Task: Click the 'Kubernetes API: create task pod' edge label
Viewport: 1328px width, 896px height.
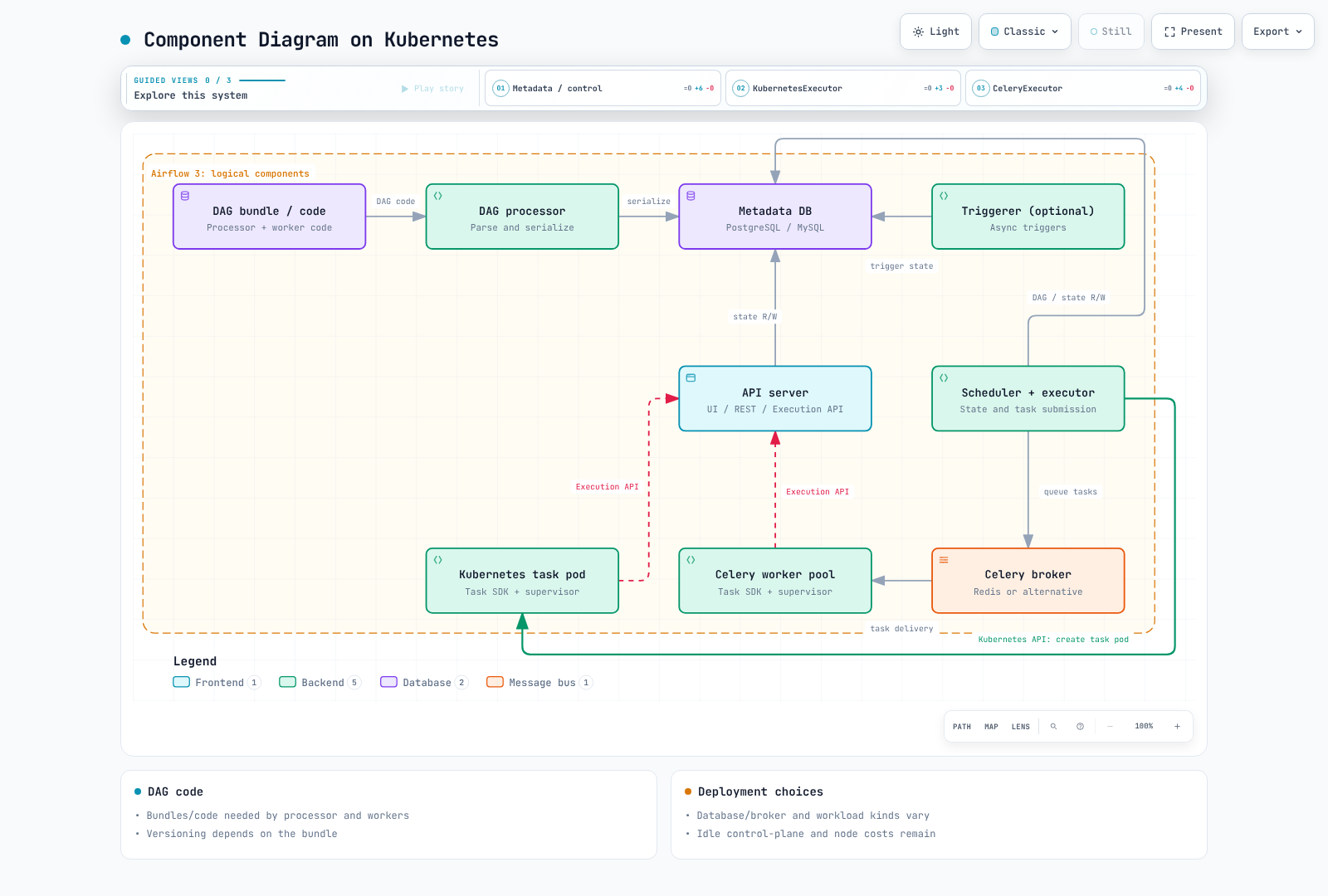Action: click(x=1053, y=640)
